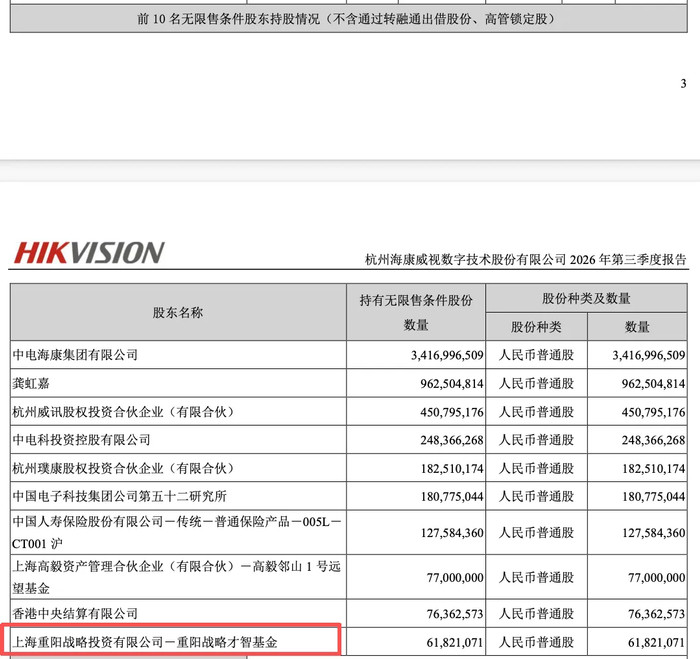The width and height of the screenshot is (700, 659).
Task: Click the 持有无限售条件股份数量 header cell
Action: pyautogui.click(x=416, y=312)
